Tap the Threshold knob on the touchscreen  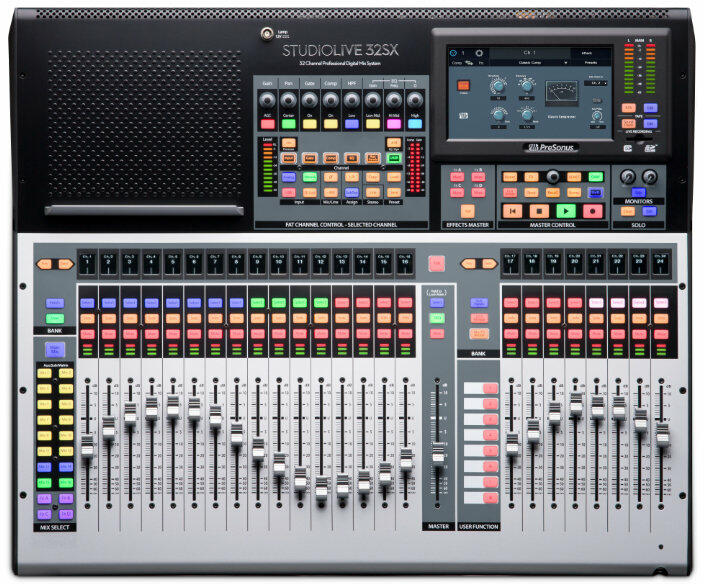coord(497,86)
